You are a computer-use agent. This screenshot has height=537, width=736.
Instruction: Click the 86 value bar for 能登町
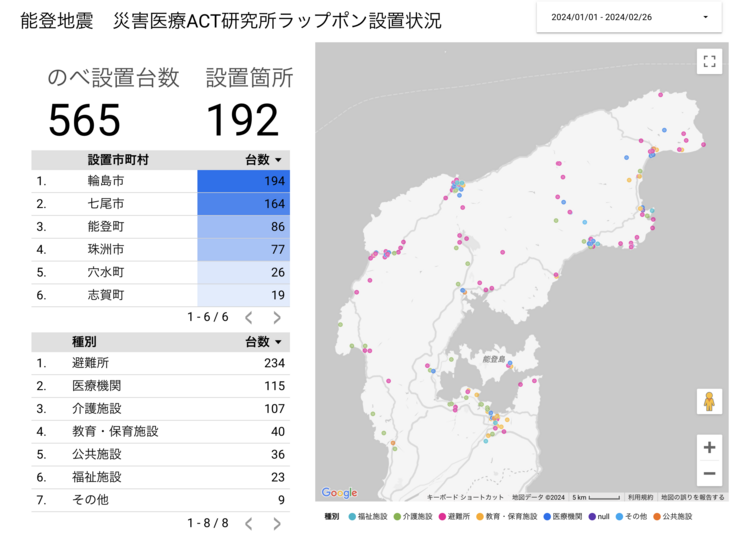point(244,227)
